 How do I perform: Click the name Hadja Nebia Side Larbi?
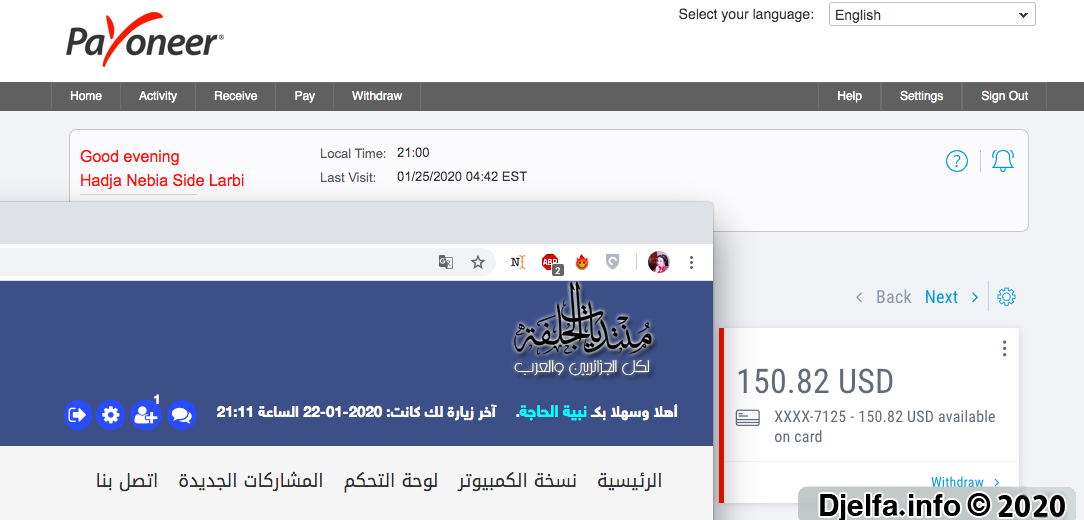(162, 181)
